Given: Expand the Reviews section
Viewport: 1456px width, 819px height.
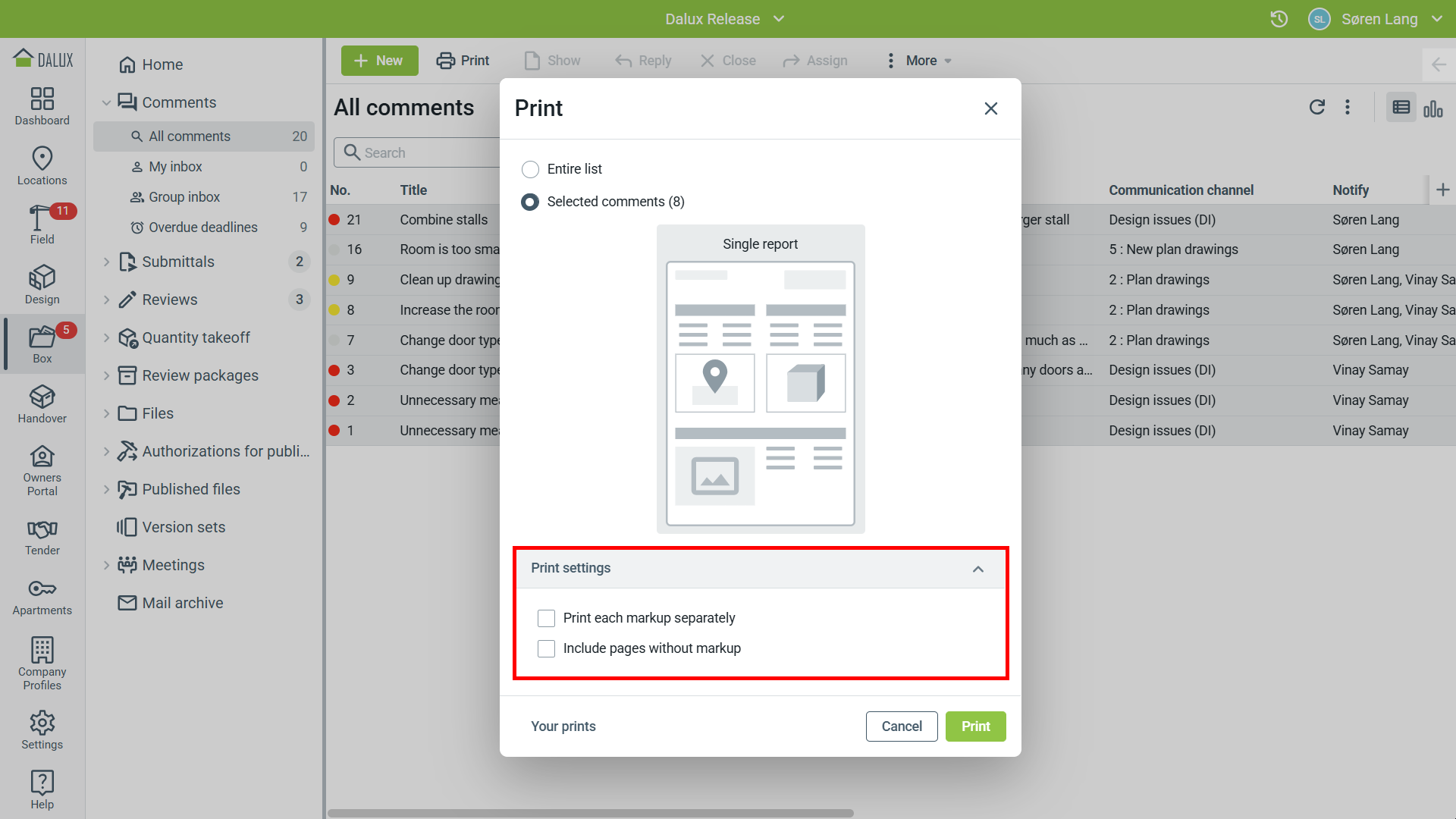Looking at the screenshot, I should pyautogui.click(x=106, y=300).
